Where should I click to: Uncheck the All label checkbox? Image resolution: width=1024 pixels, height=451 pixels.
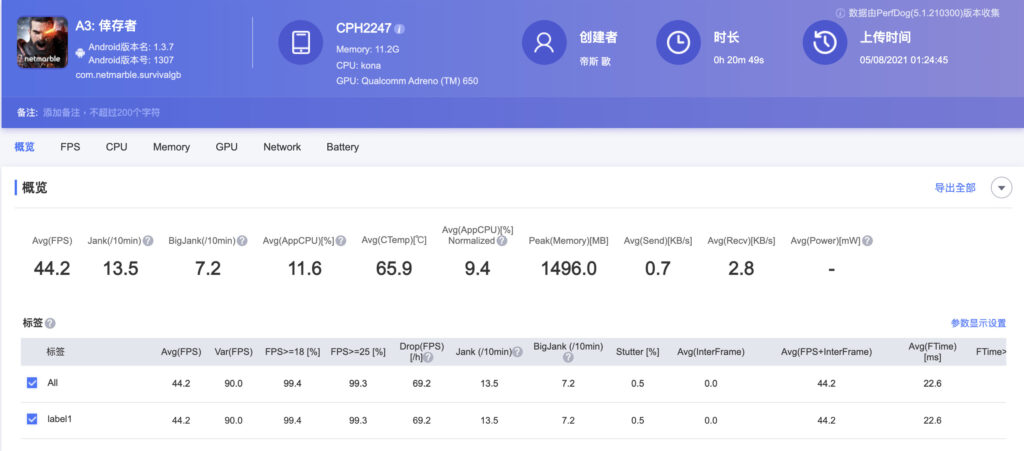(x=32, y=383)
